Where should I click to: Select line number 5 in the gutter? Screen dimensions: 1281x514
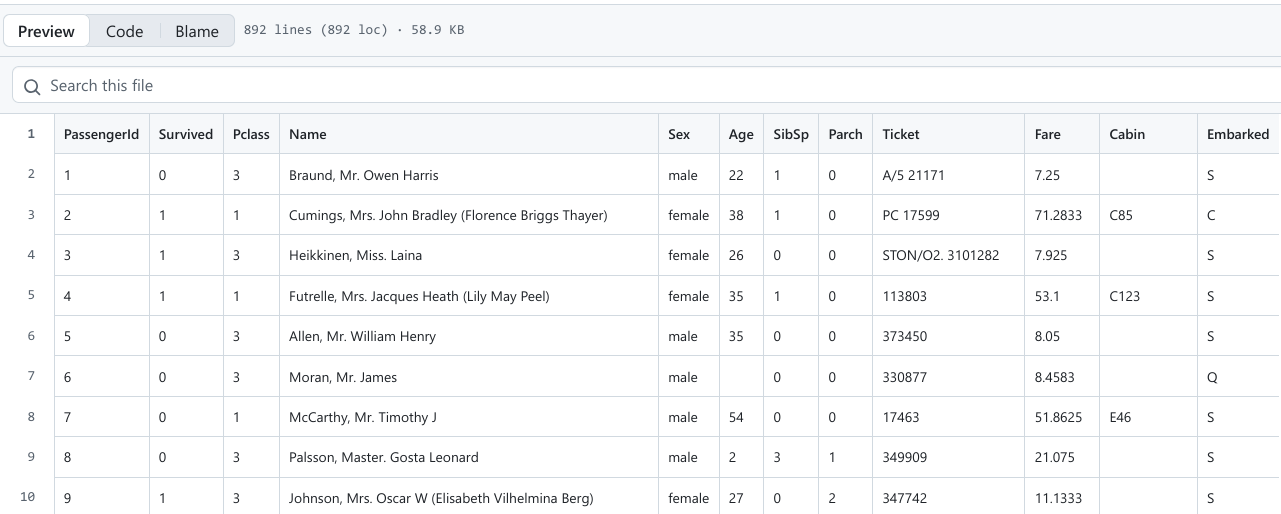click(x=31, y=295)
